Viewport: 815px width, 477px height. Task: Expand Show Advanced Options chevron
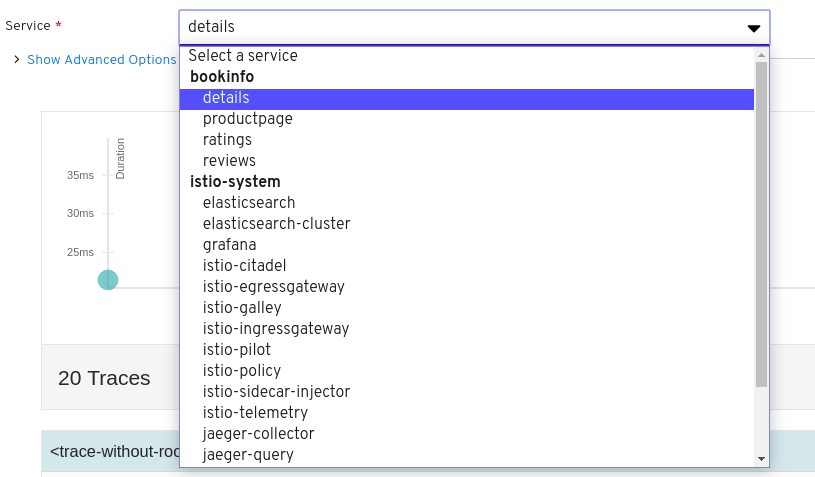[x=17, y=60]
